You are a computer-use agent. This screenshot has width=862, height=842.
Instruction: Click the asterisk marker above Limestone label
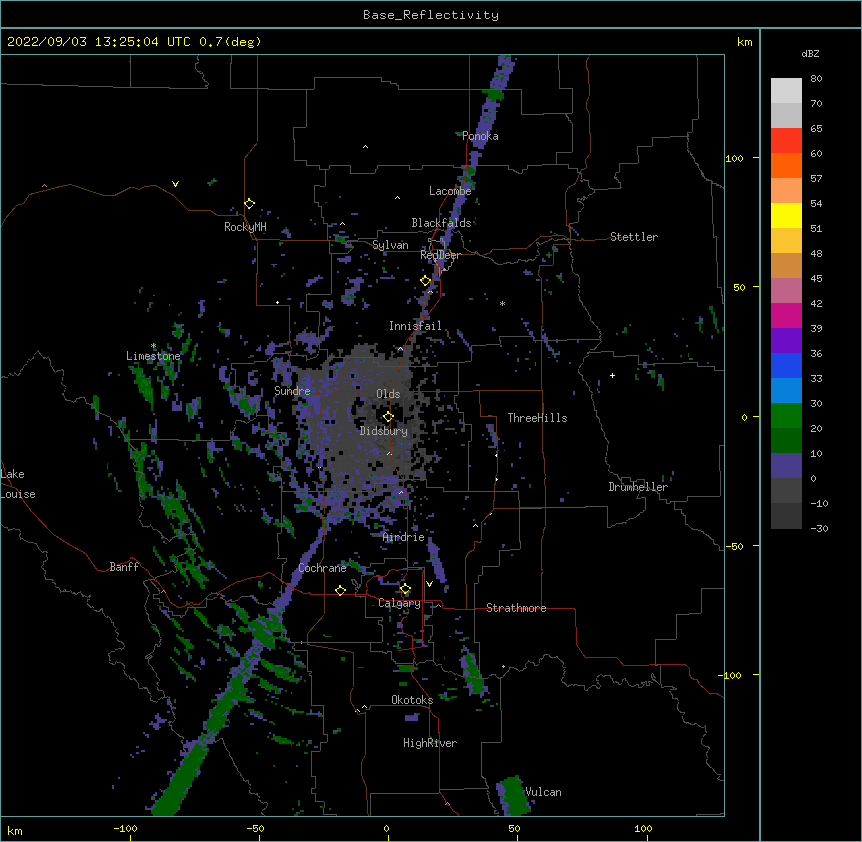153,346
